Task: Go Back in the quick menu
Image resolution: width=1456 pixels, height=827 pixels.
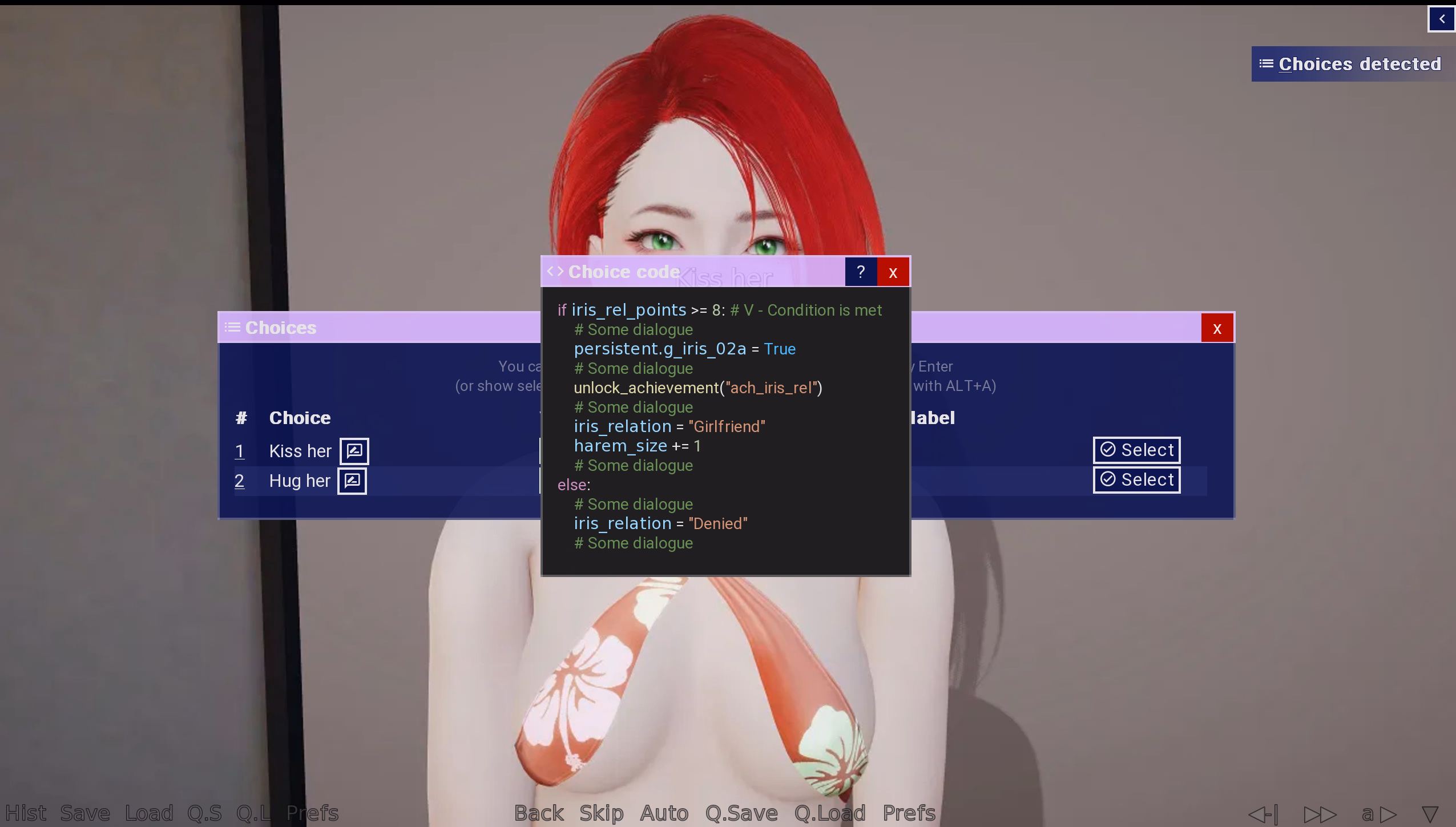Action: (539, 813)
